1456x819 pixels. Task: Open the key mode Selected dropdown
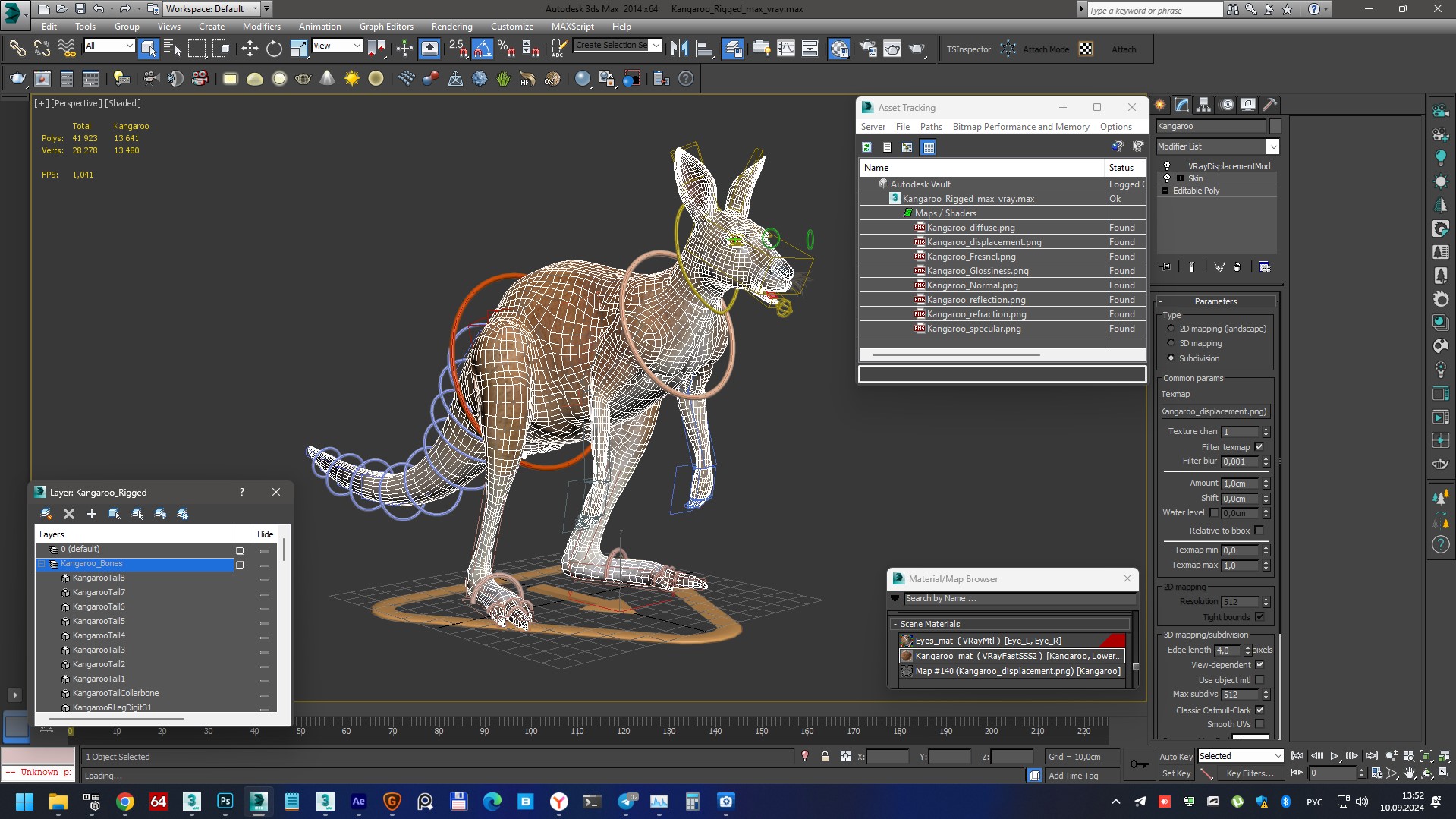(1240, 756)
